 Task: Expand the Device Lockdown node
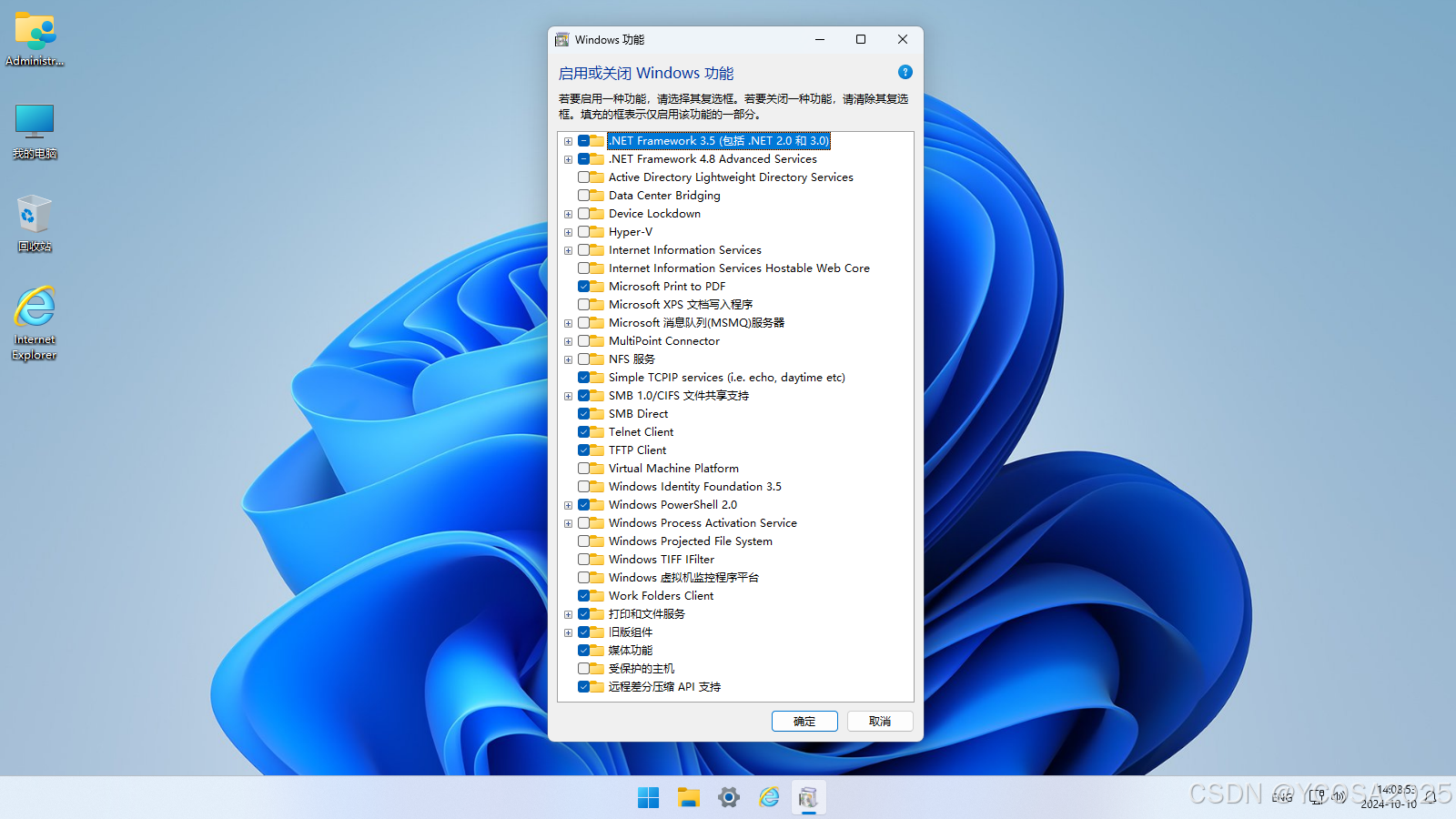568,214
